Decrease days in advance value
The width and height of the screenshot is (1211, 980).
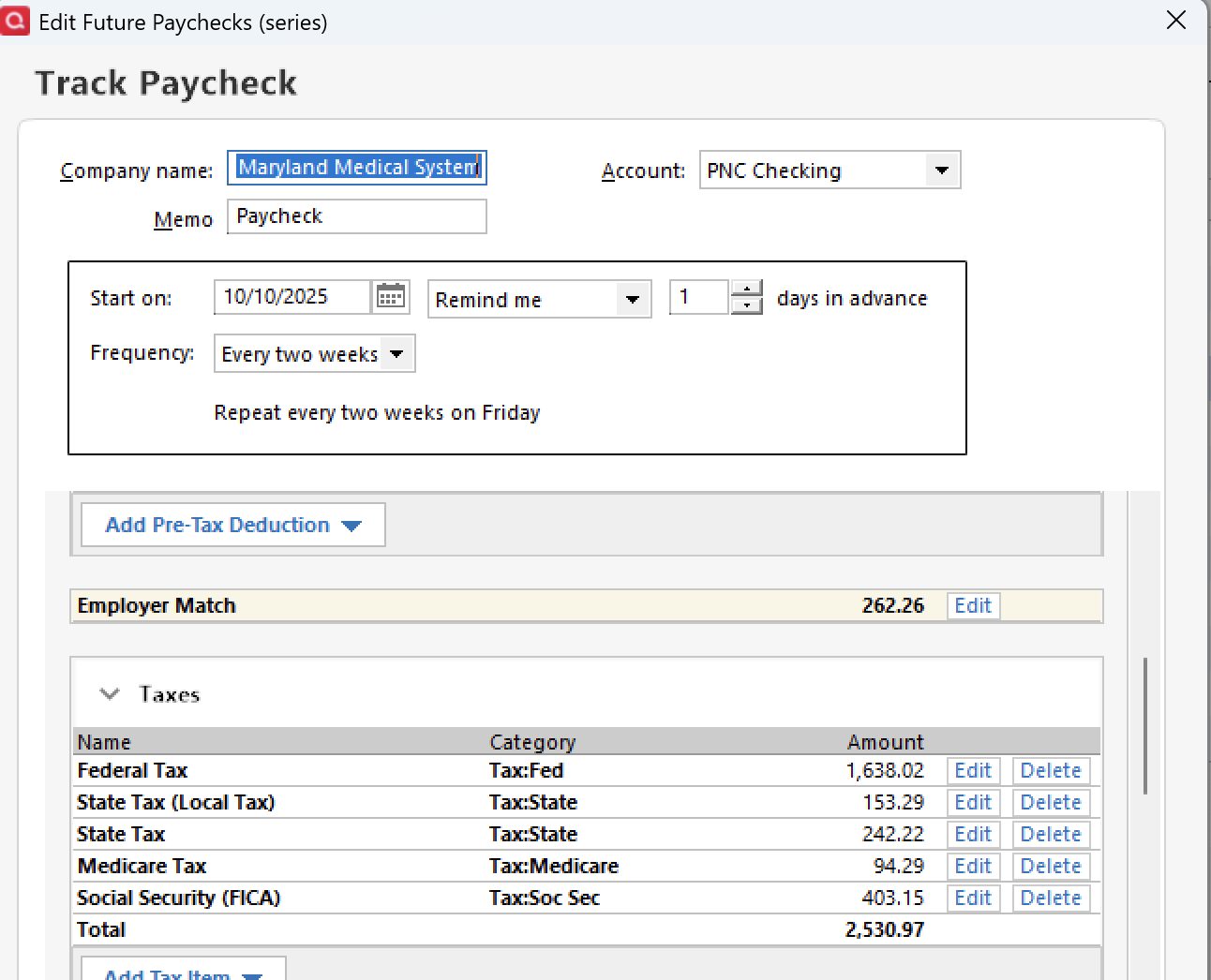point(746,306)
